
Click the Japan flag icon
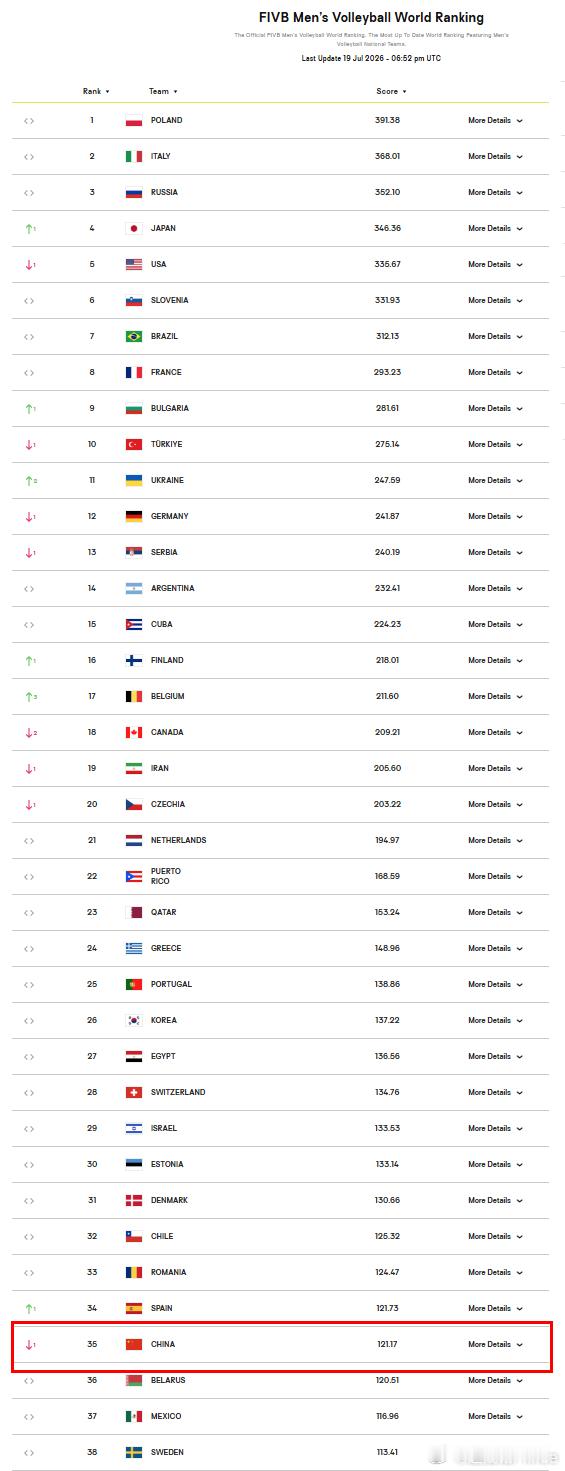pos(134,228)
